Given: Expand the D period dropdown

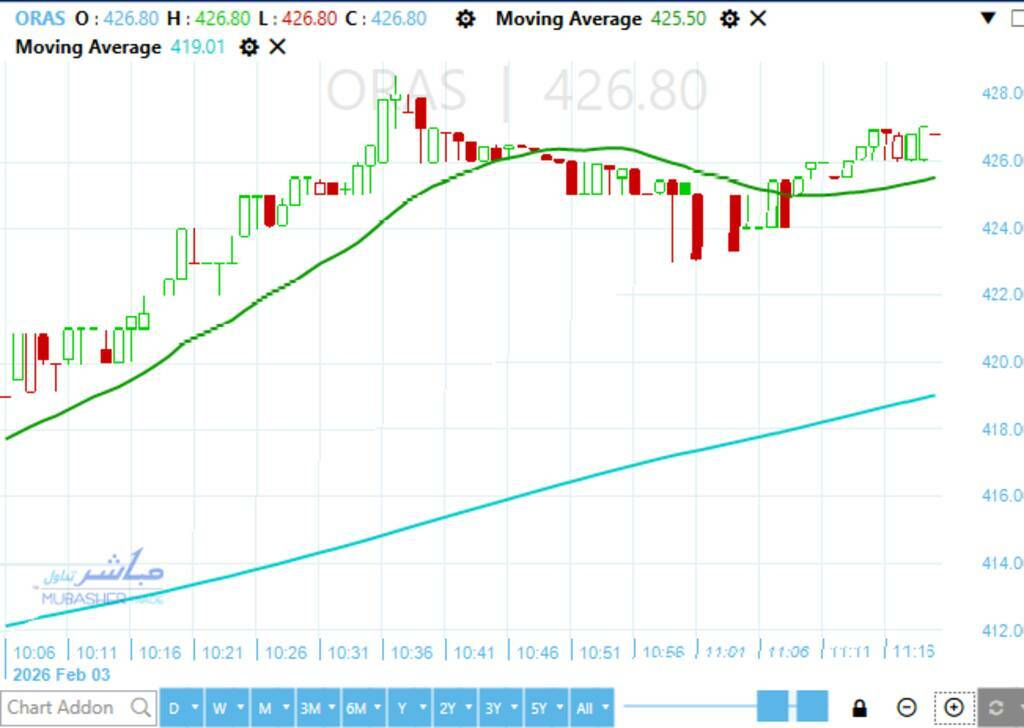Looking at the screenshot, I should coord(193,708).
